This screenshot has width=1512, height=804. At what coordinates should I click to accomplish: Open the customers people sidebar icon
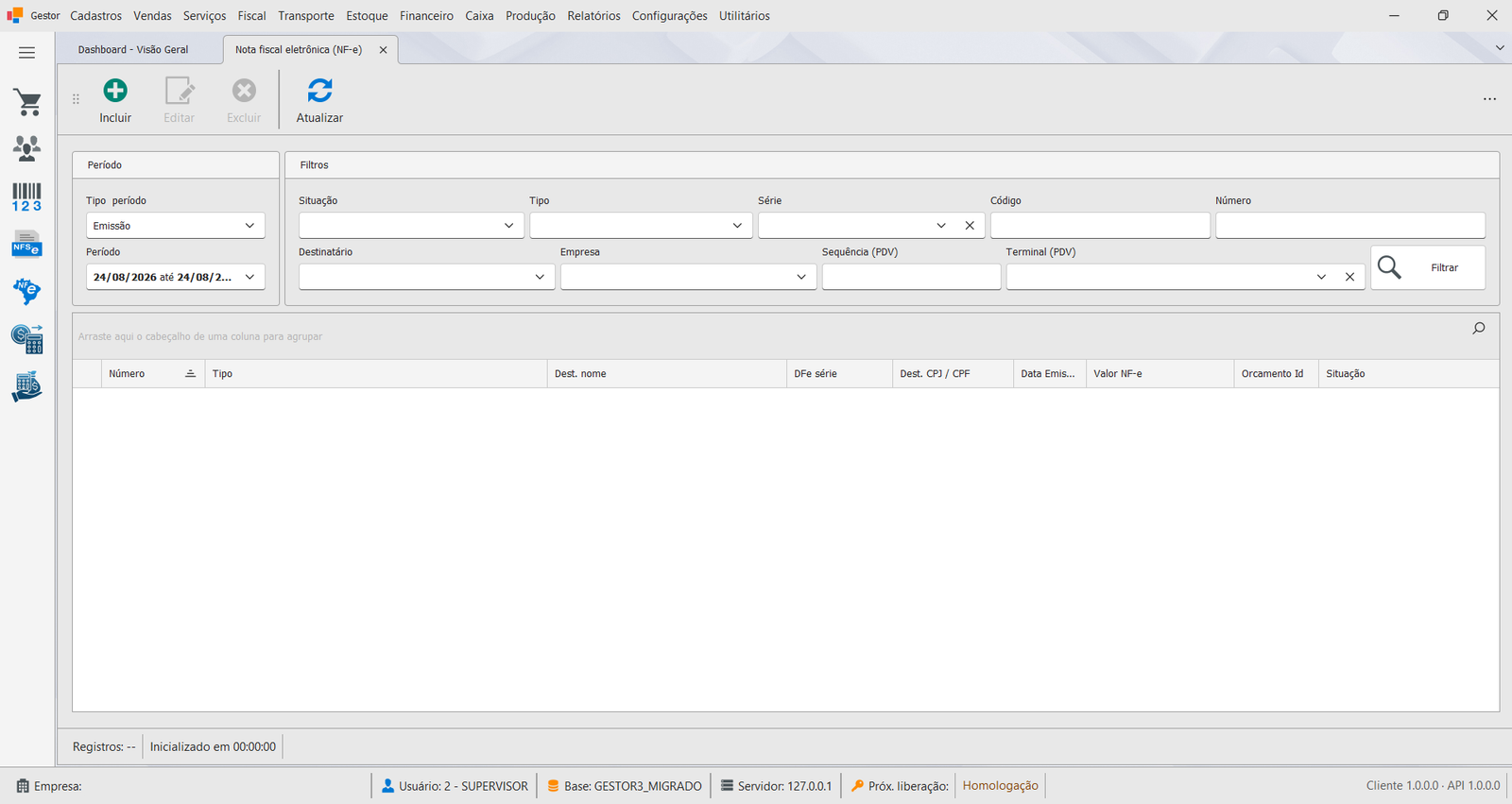(27, 148)
